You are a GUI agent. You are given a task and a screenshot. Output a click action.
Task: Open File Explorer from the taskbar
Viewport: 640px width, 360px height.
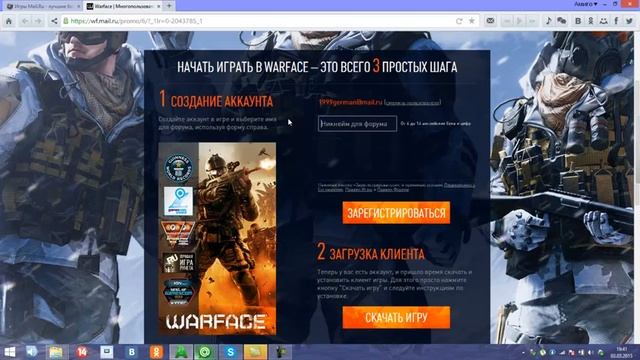[x=56, y=352]
